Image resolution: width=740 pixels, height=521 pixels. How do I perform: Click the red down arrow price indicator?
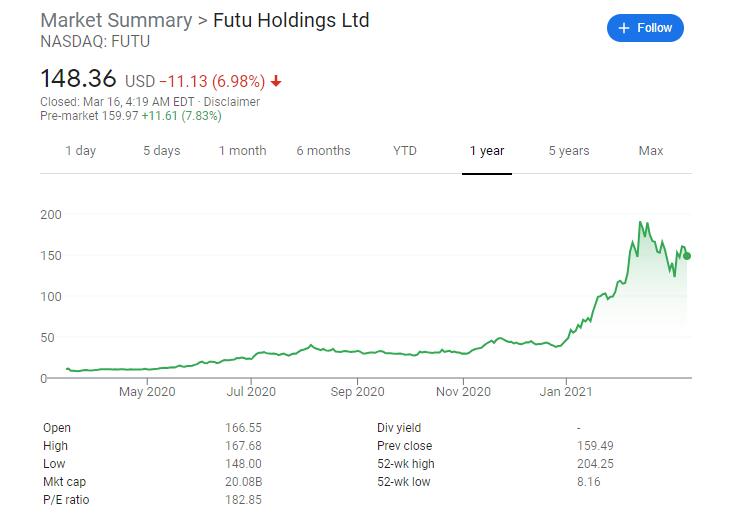pos(276,82)
